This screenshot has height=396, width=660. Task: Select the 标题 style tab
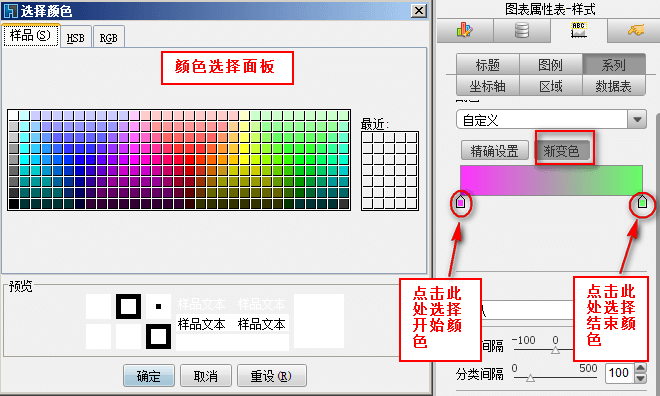click(x=487, y=64)
